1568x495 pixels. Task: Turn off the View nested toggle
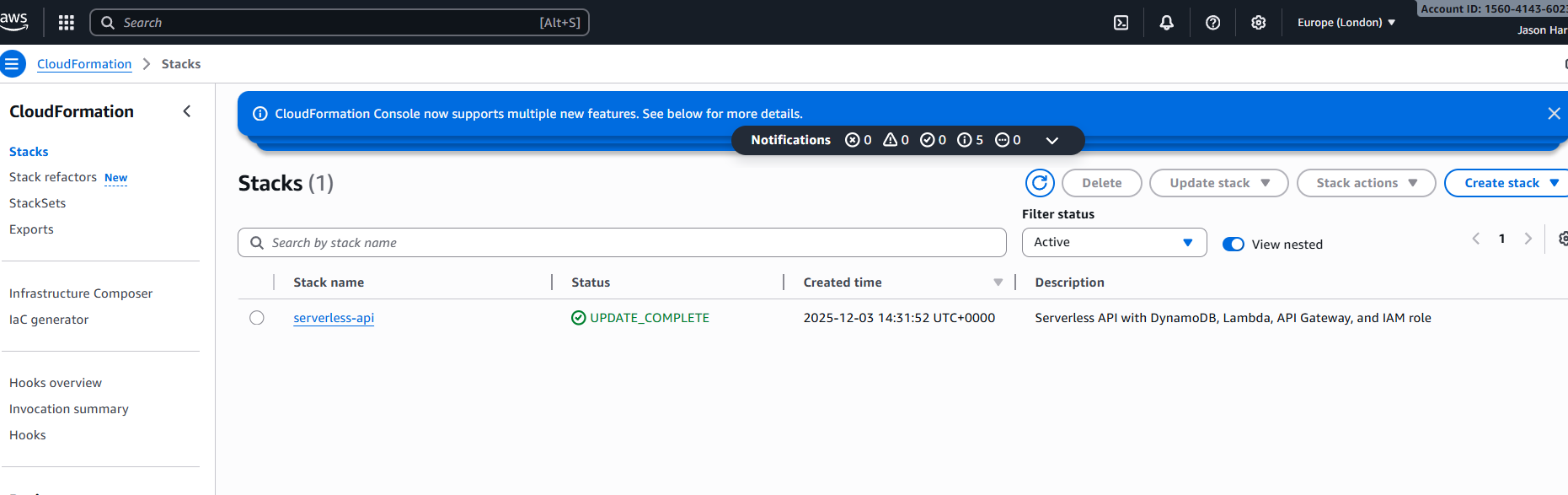coord(1233,245)
